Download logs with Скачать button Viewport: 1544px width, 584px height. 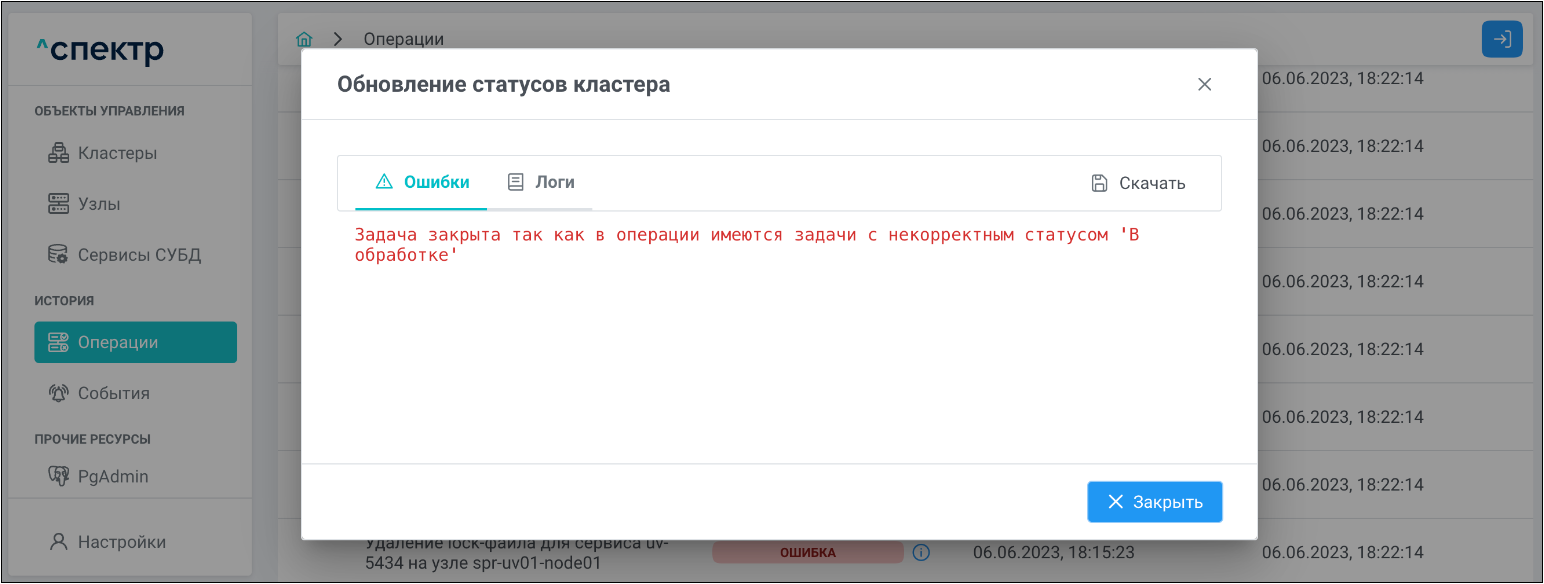(x=1138, y=183)
